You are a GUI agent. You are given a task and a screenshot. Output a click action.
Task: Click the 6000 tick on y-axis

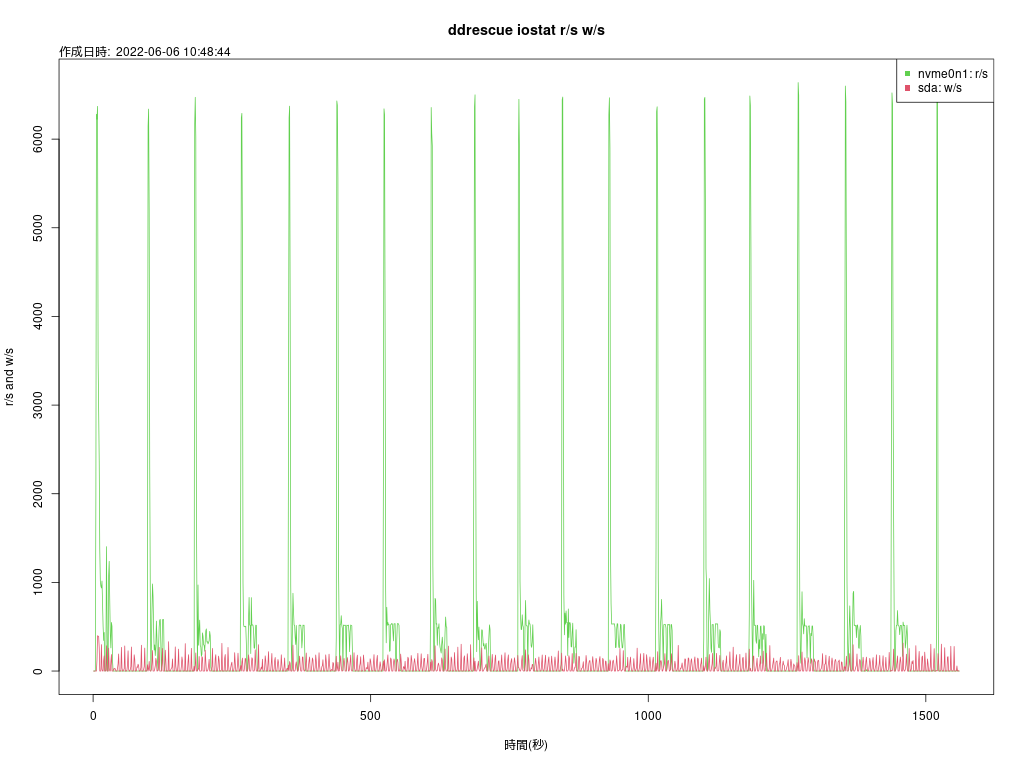[x=38, y=139]
